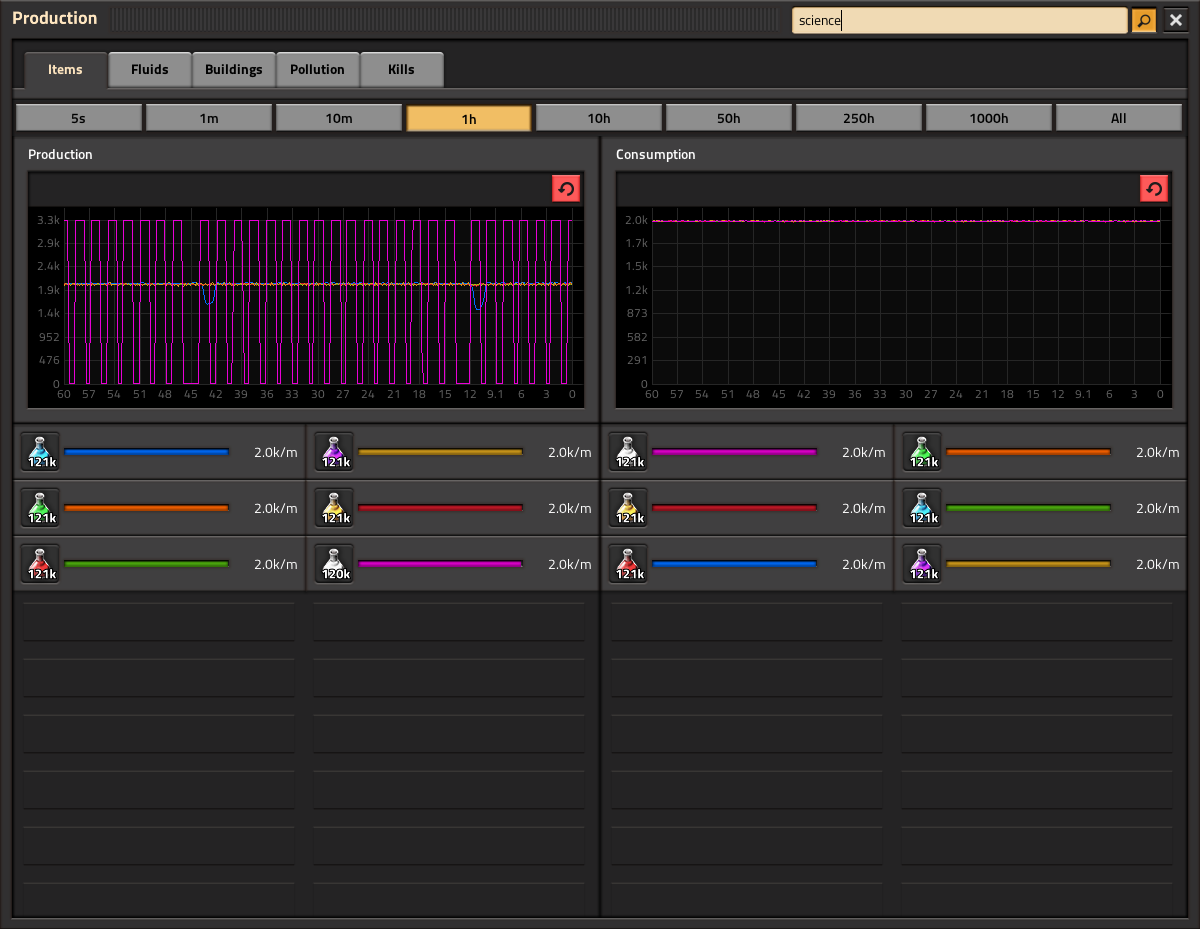
Task: Click the space (white) science pack icon under Consumption
Action: pyautogui.click(x=629, y=452)
